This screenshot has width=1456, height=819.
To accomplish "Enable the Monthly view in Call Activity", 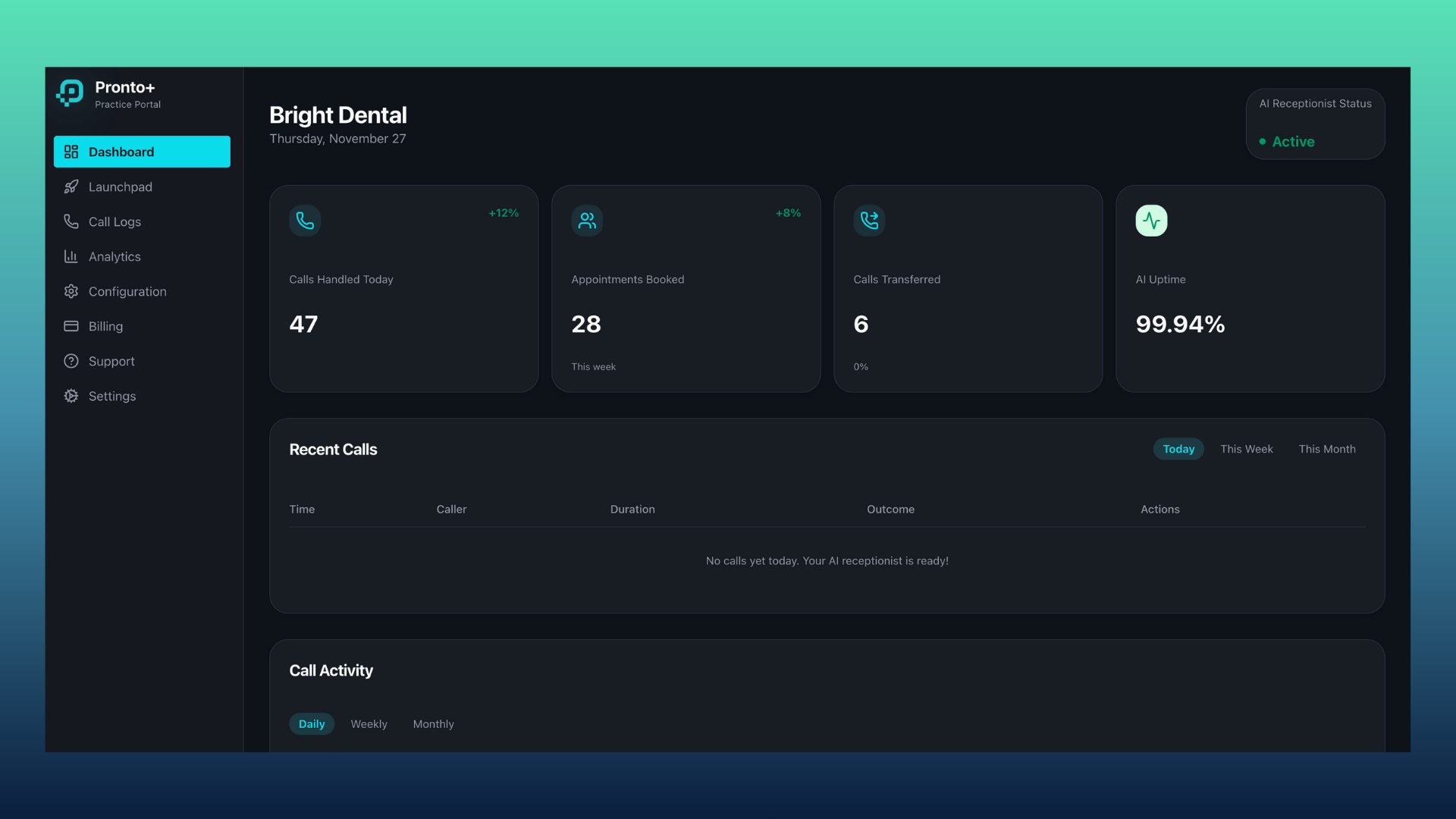I will tap(433, 724).
